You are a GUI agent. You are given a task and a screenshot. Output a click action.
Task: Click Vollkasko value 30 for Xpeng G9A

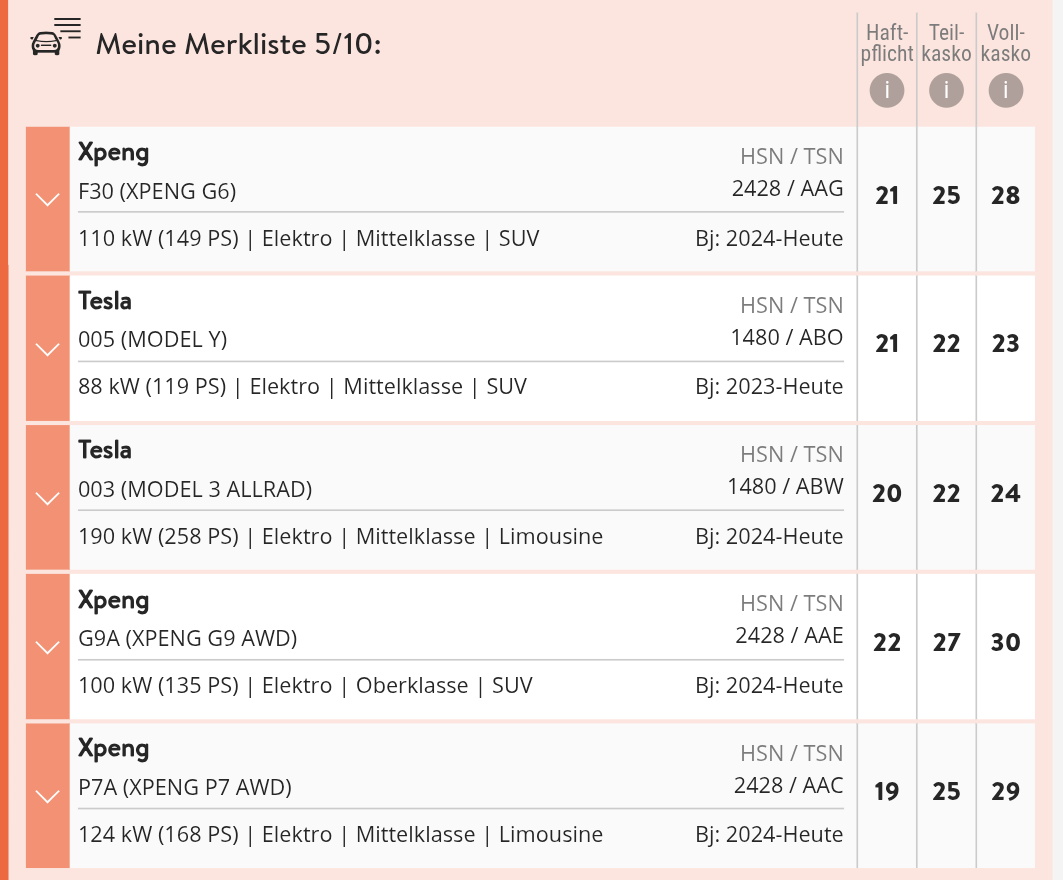(x=1006, y=642)
